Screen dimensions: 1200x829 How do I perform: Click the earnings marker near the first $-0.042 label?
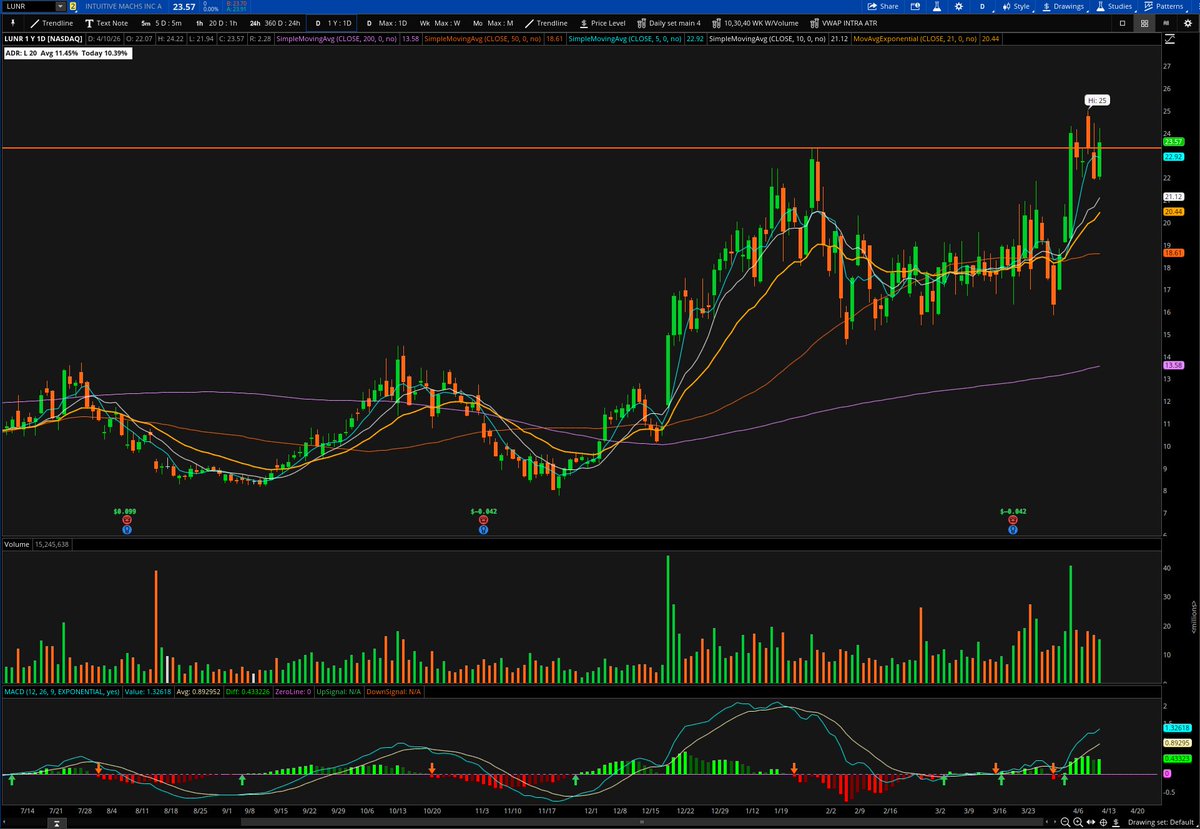[483, 520]
